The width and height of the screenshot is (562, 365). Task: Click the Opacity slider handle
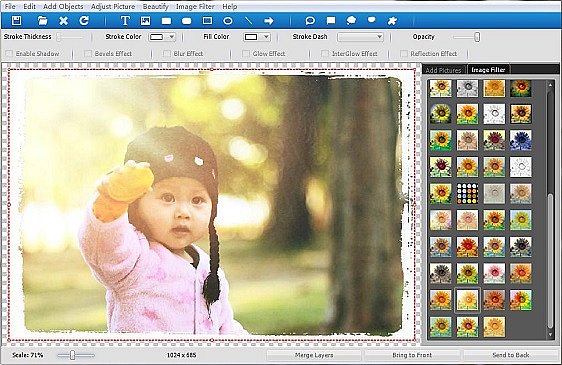[477, 37]
